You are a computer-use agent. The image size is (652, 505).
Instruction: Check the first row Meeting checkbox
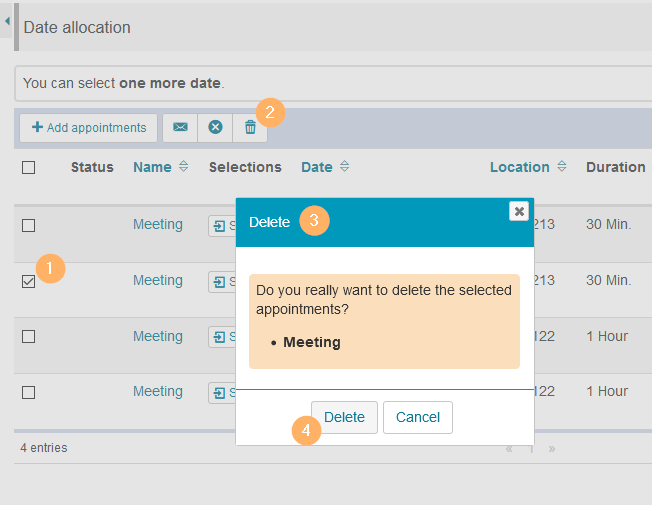pyautogui.click(x=29, y=225)
